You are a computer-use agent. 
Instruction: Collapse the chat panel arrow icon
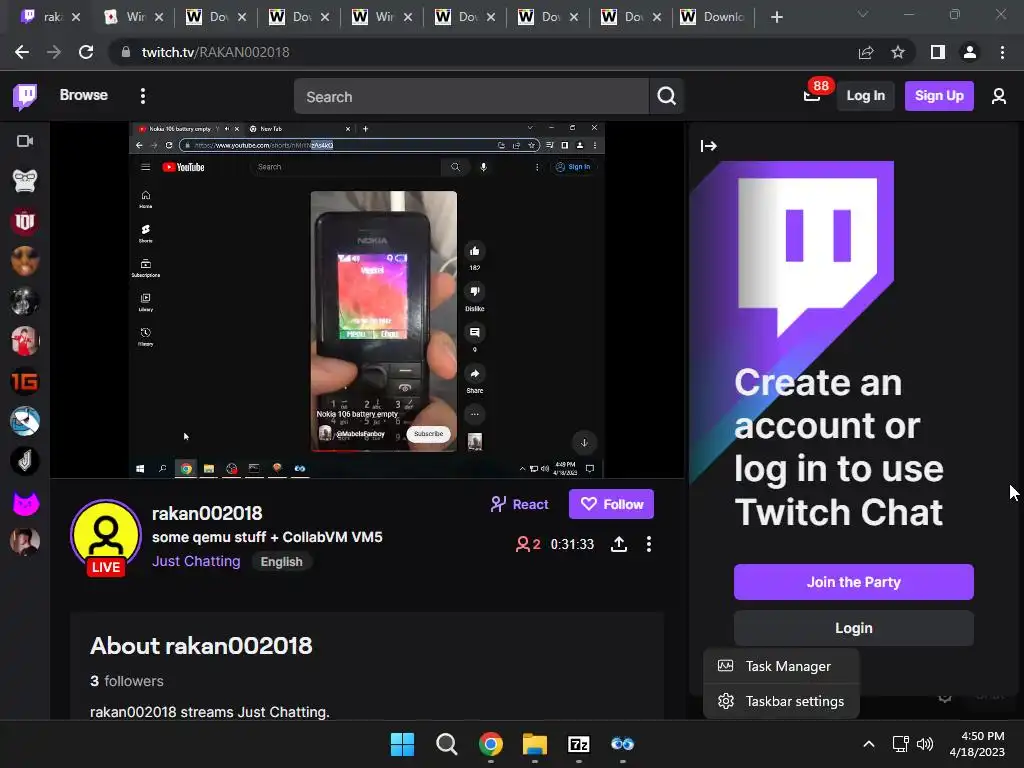[709, 146]
